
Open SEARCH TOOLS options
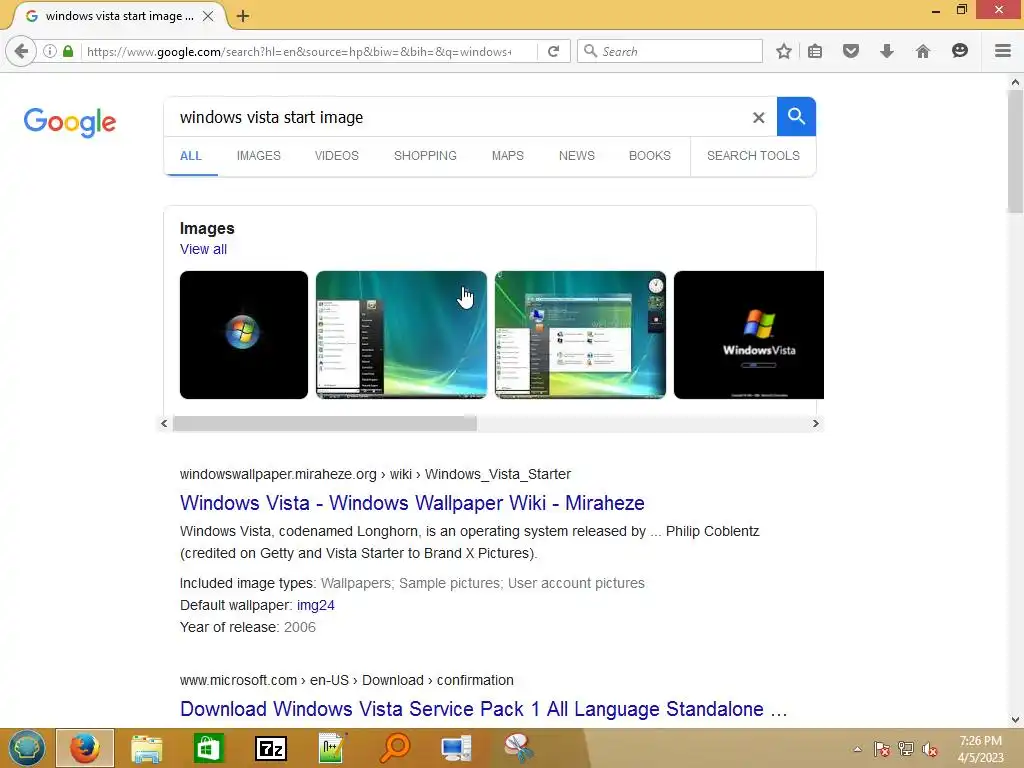point(753,156)
